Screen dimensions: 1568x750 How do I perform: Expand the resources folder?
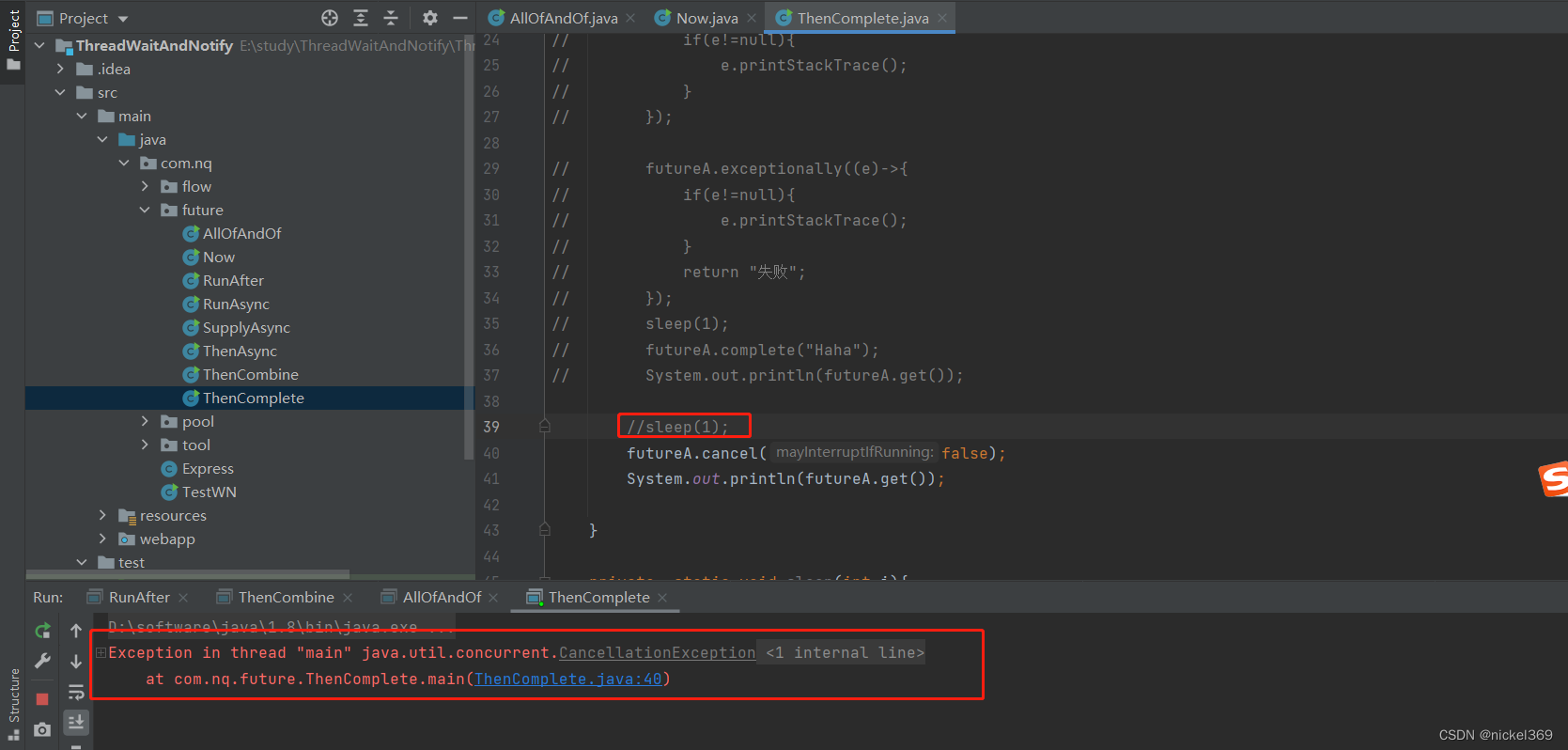[102, 515]
